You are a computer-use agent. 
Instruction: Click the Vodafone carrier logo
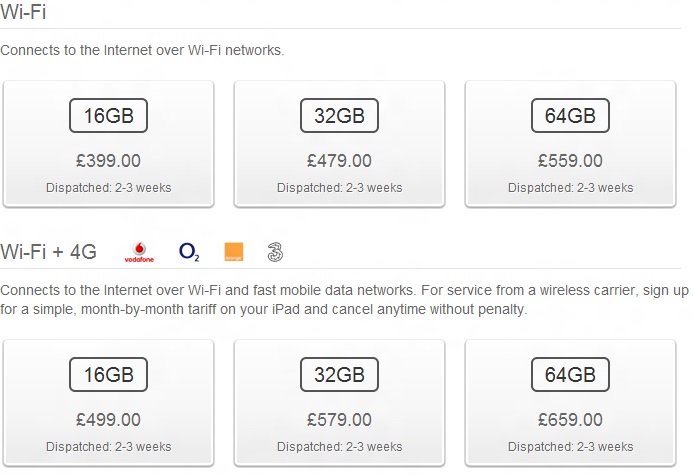tap(139, 251)
